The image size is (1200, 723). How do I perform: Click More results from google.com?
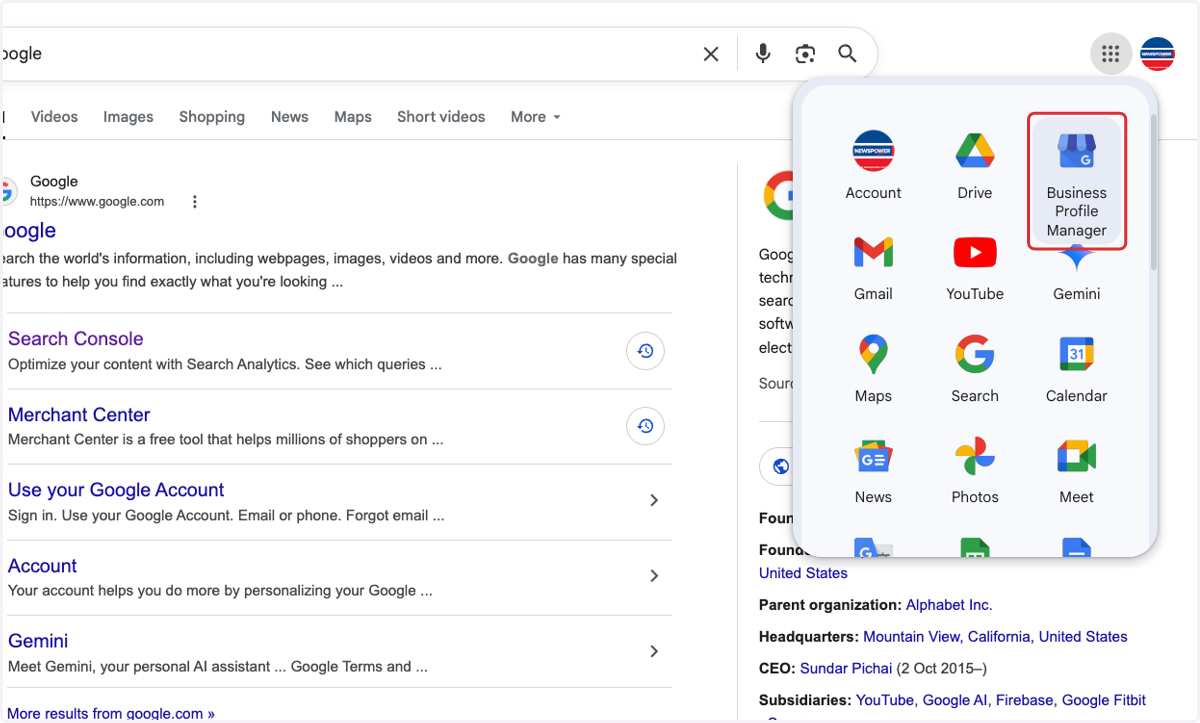pyautogui.click(x=111, y=714)
